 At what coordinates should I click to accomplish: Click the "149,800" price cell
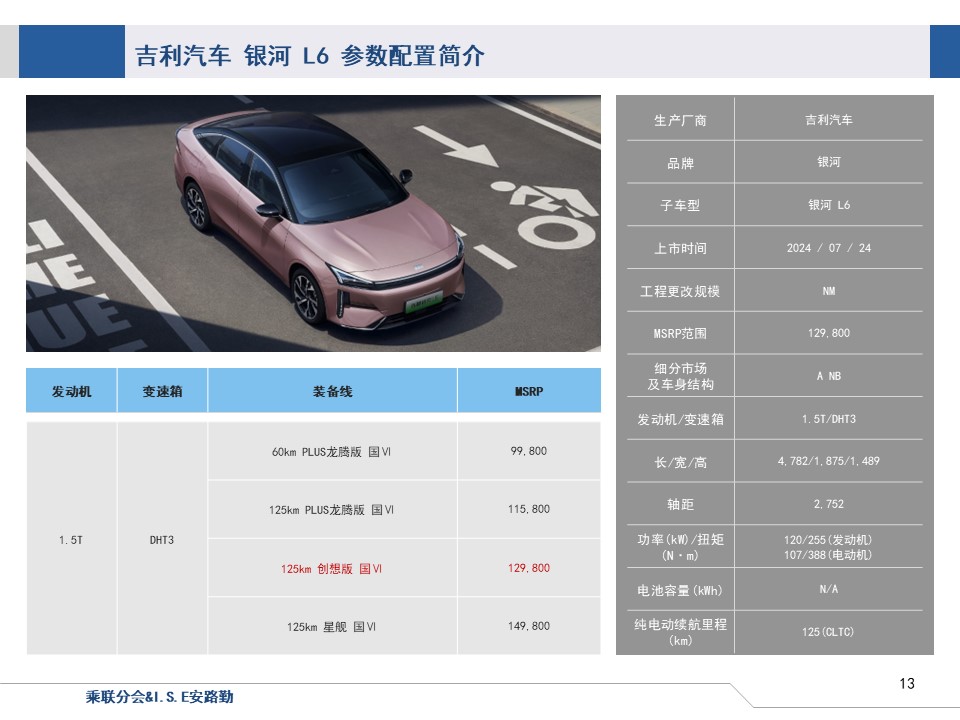(529, 626)
